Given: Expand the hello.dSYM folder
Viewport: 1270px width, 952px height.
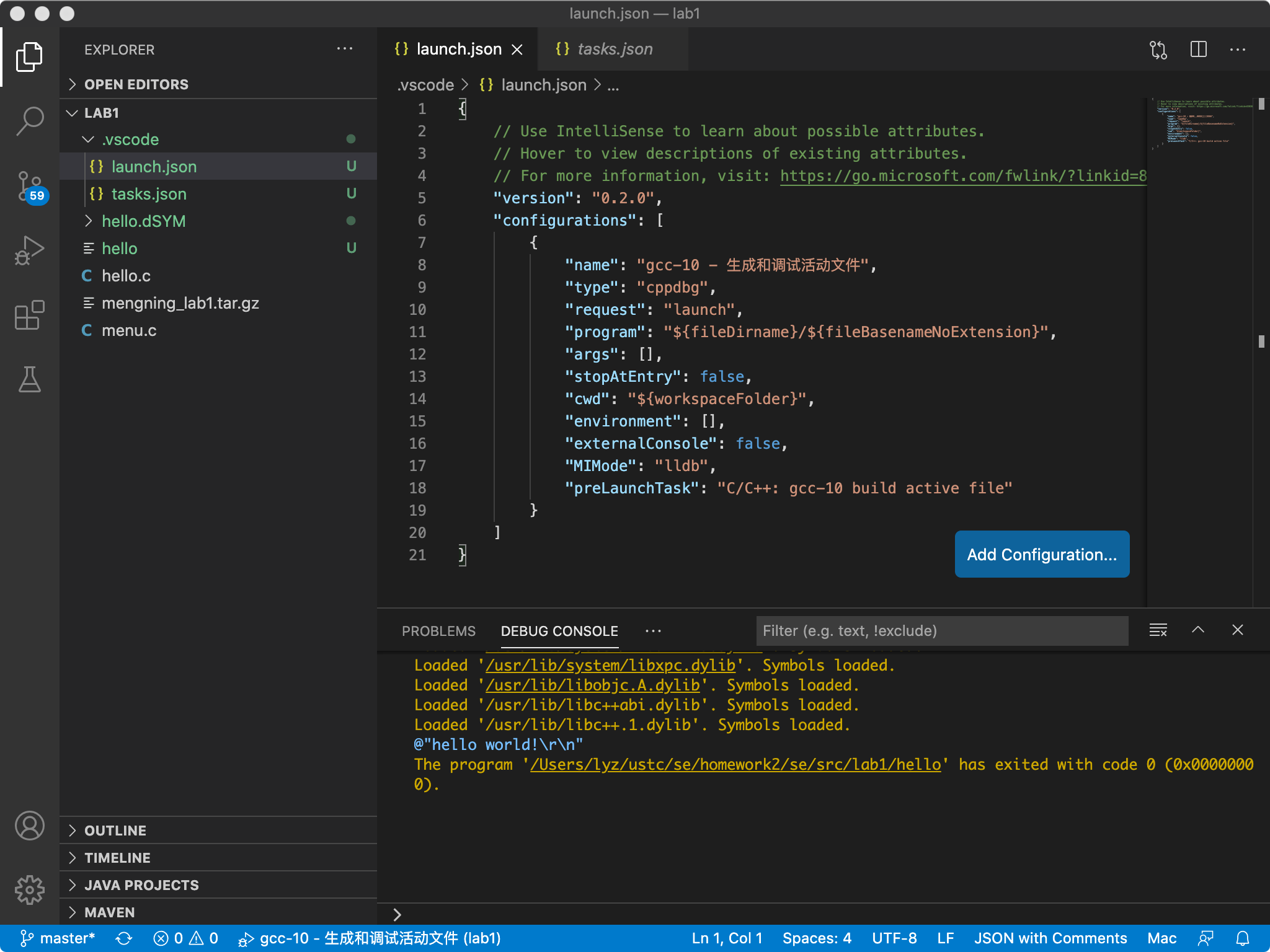Looking at the screenshot, I should [x=143, y=221].
